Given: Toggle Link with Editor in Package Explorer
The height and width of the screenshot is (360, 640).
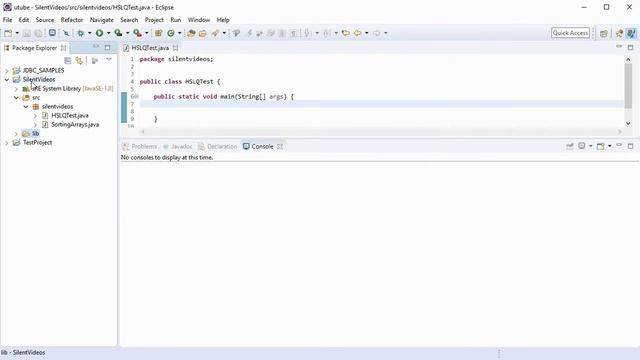Looking at the screenshot, I should click(x=79, y=60).
